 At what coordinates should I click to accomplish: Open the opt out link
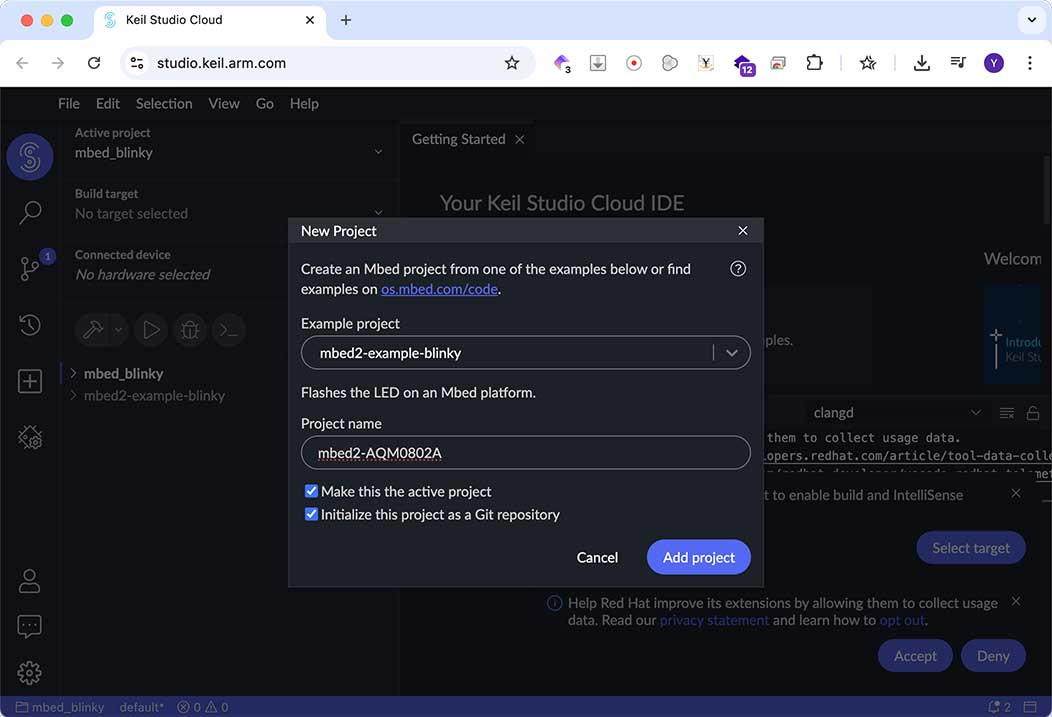[902, 620]
